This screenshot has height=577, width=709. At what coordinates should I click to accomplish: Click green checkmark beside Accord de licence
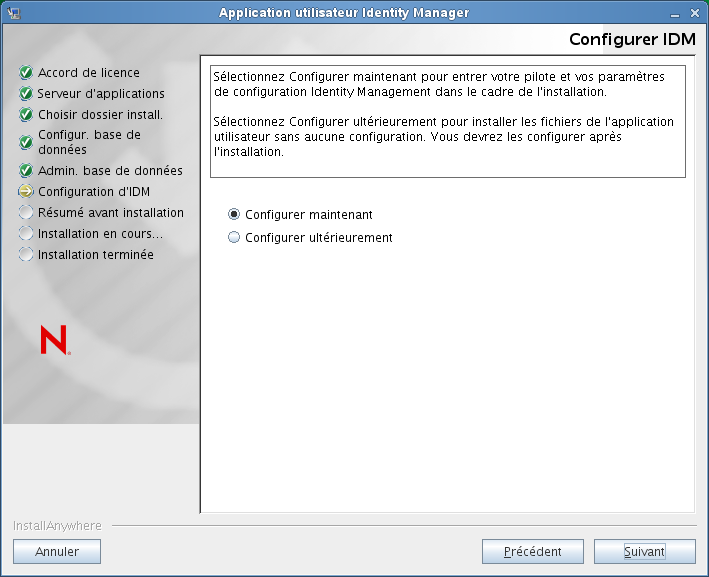click(x=26, y=72)
